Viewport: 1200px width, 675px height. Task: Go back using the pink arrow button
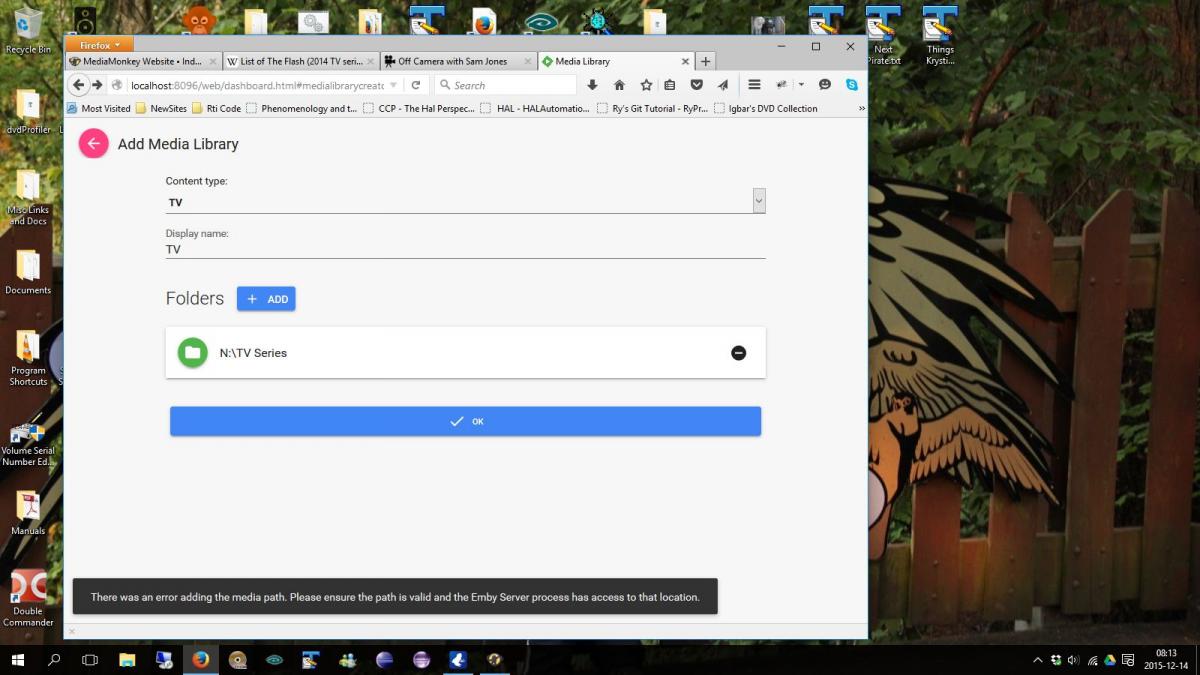coord(93,144)
